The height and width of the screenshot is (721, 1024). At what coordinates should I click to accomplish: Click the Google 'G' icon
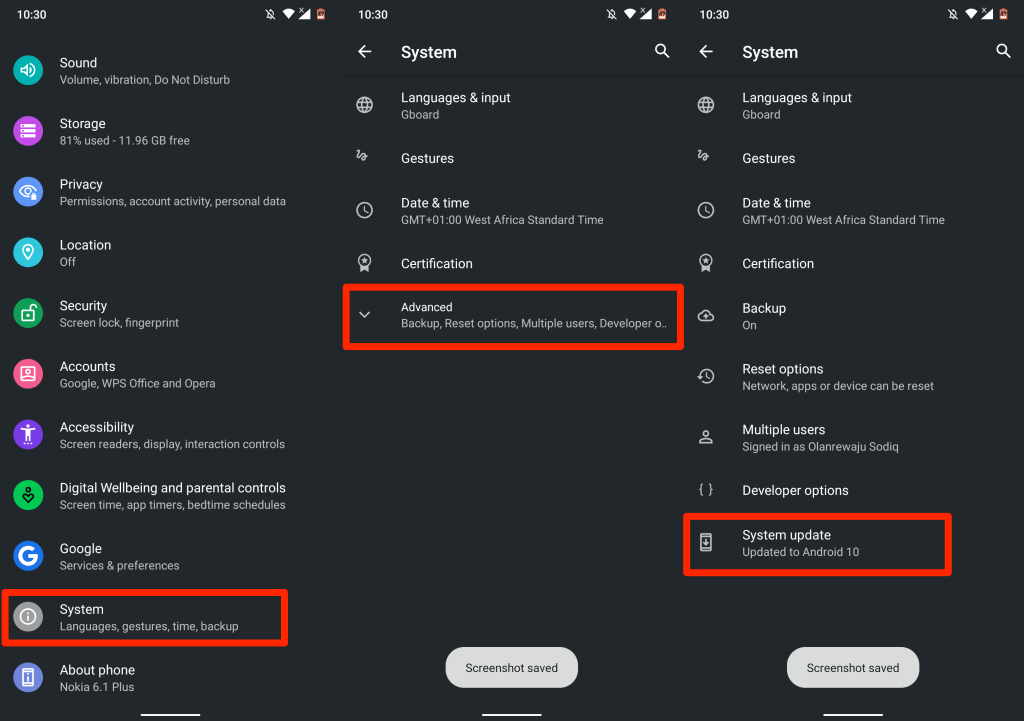[x=28, y=556]
